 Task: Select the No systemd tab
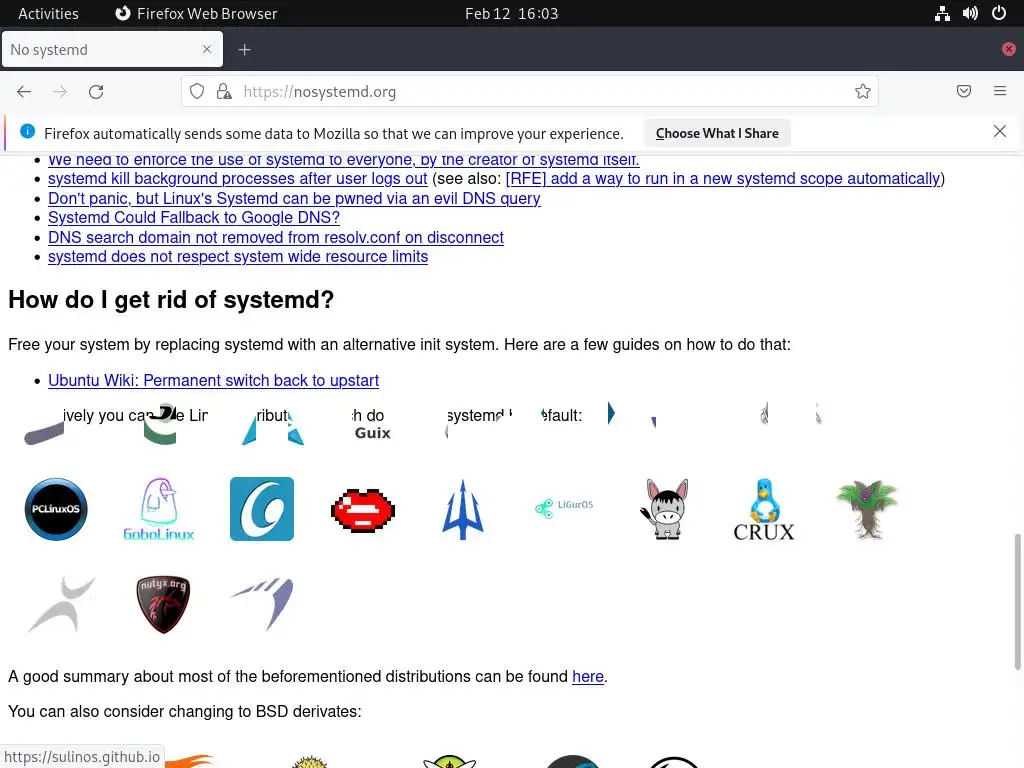[x=112, y=50]
